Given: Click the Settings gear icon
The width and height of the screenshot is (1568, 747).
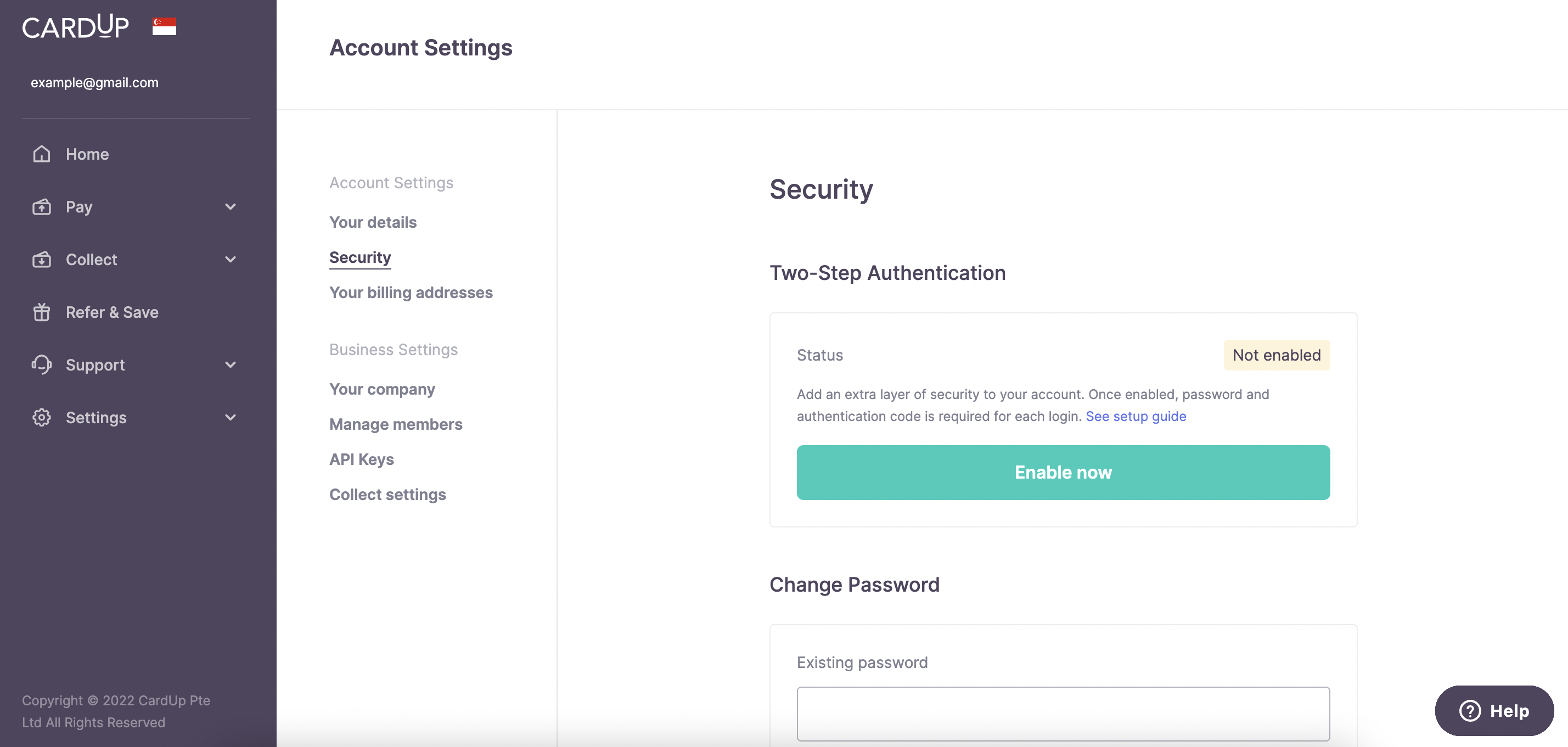Looking at the screenshot, I should (x=41, y=418).
